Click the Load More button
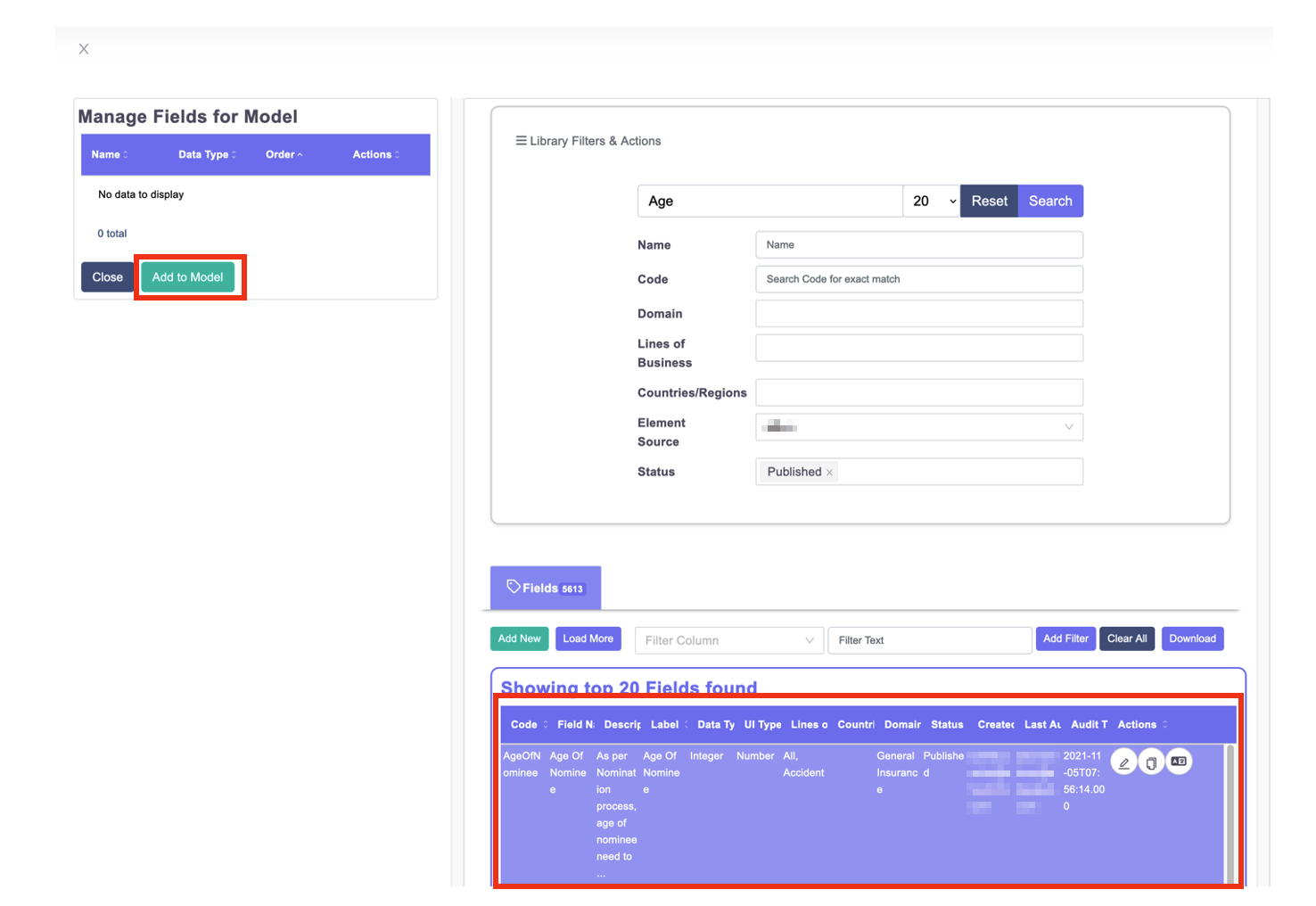This screenshot has height=906, width=1316. [588, 638]
